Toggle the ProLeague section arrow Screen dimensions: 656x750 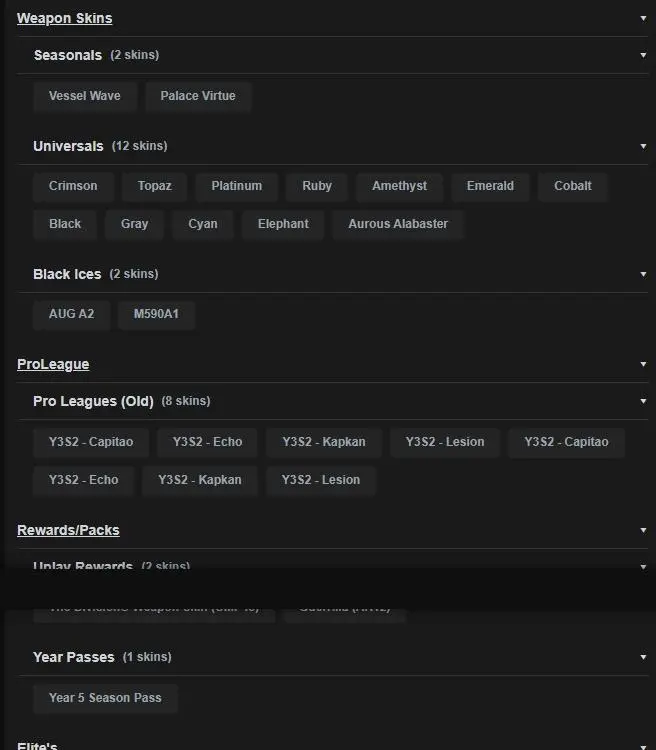[643, 364]
